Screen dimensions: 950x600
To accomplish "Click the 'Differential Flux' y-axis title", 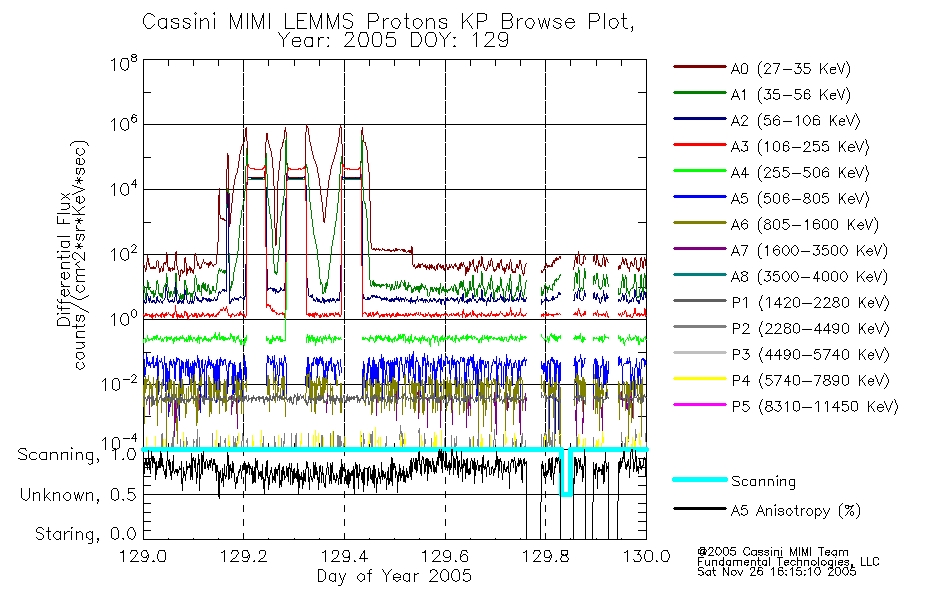I will (64, 259).
